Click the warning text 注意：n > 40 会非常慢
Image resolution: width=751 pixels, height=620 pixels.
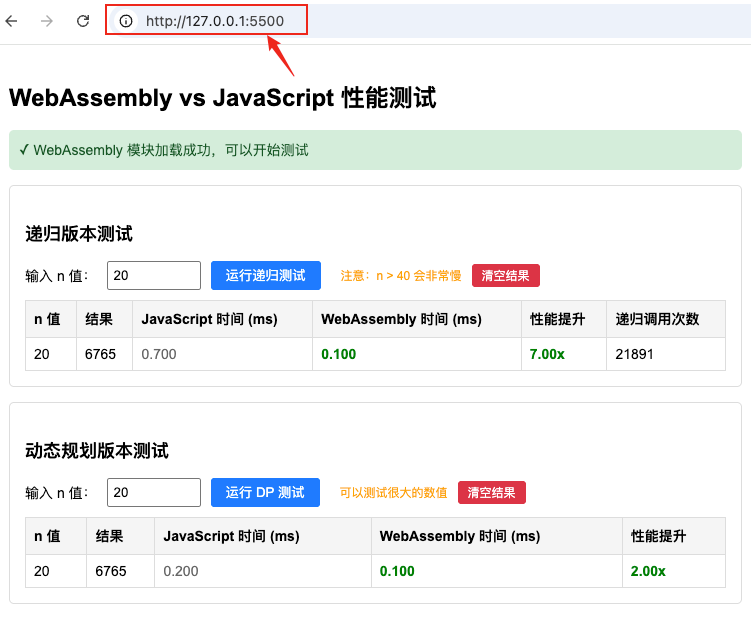tap(401, 276)
